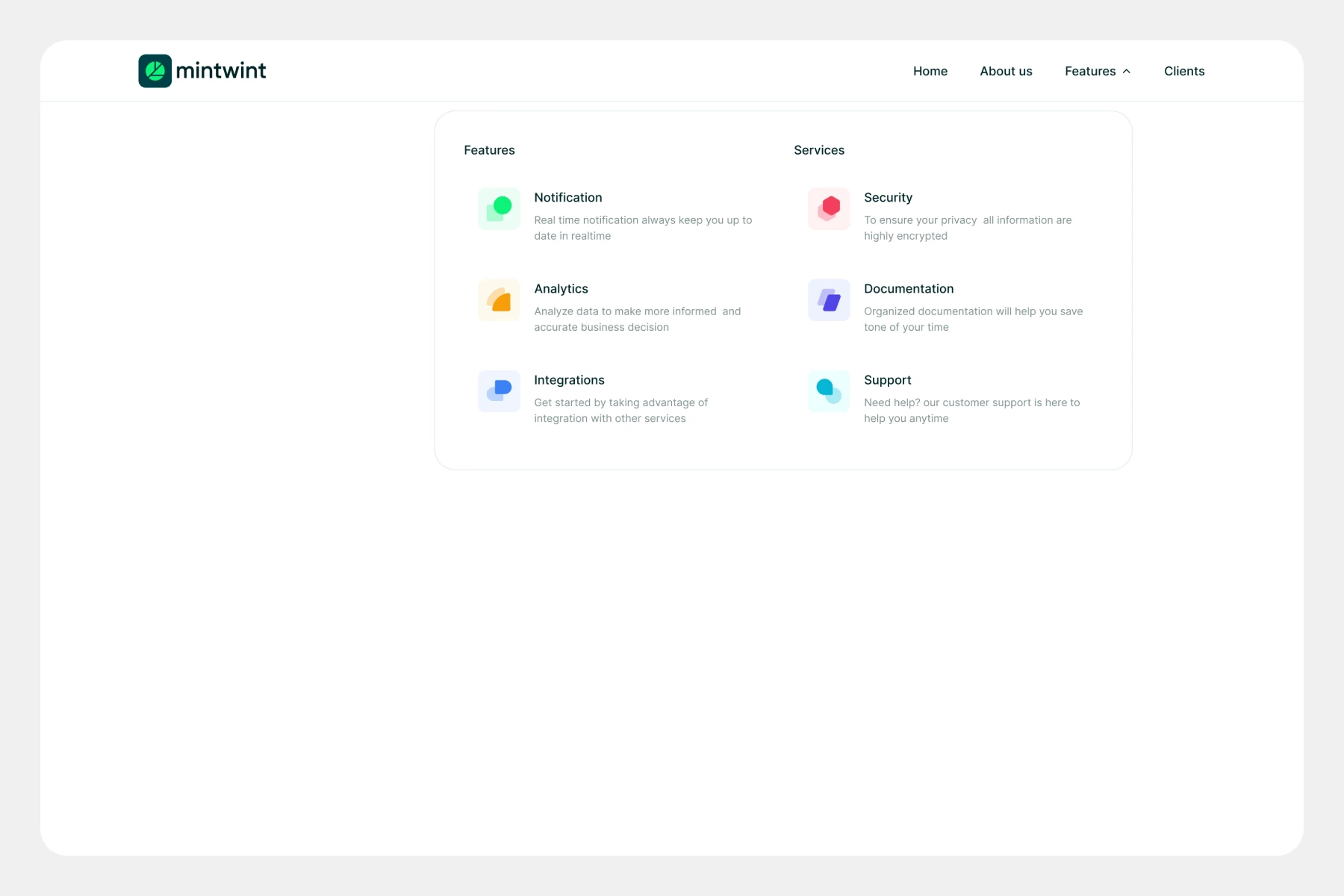Select the Analytics title link

point(561,289)
